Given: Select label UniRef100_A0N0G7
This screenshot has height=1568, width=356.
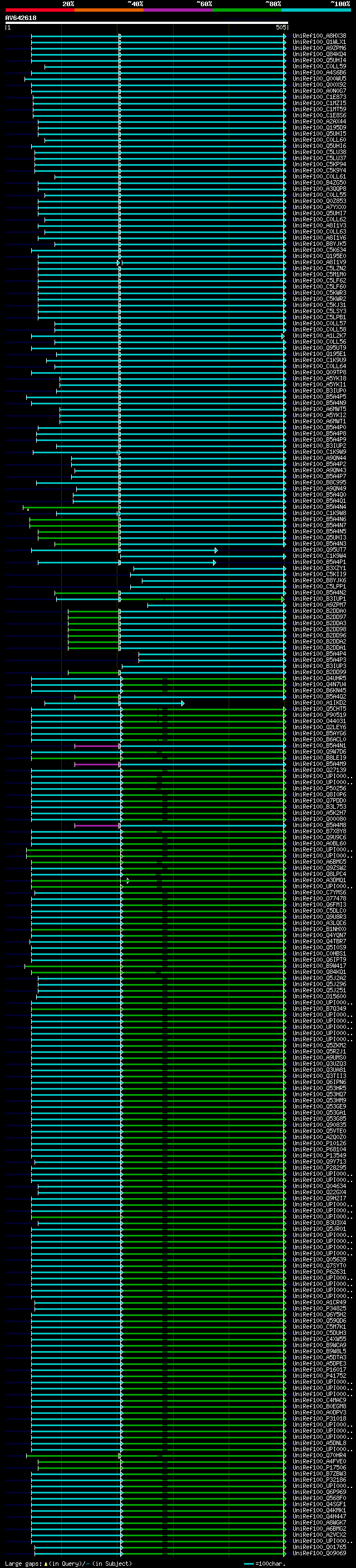Looking at the screenshot, I should [x=319, y=91].
